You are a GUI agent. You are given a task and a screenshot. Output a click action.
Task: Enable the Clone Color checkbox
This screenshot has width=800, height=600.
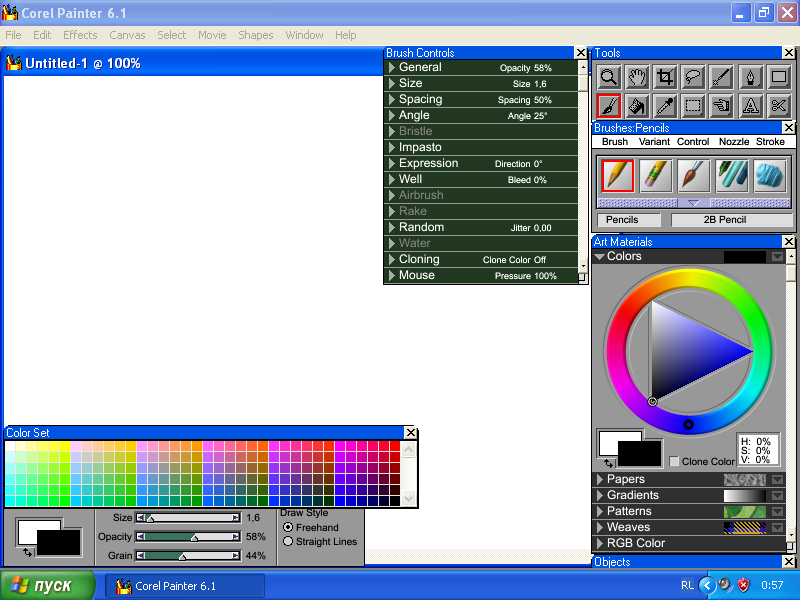[675, 461]
